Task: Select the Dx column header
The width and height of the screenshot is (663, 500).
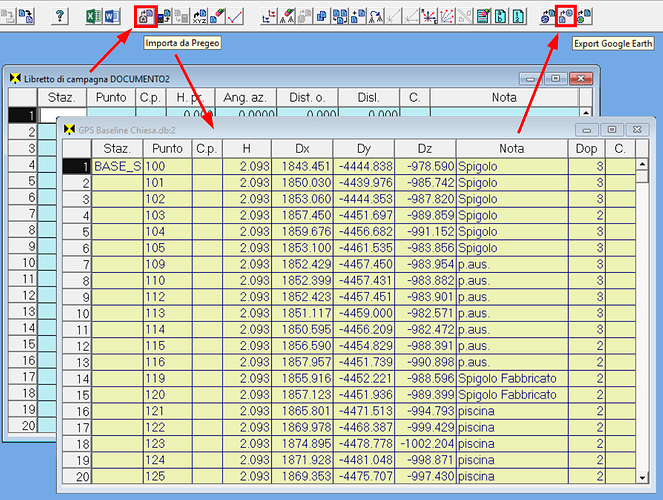Action: click(x=301, y=148)
